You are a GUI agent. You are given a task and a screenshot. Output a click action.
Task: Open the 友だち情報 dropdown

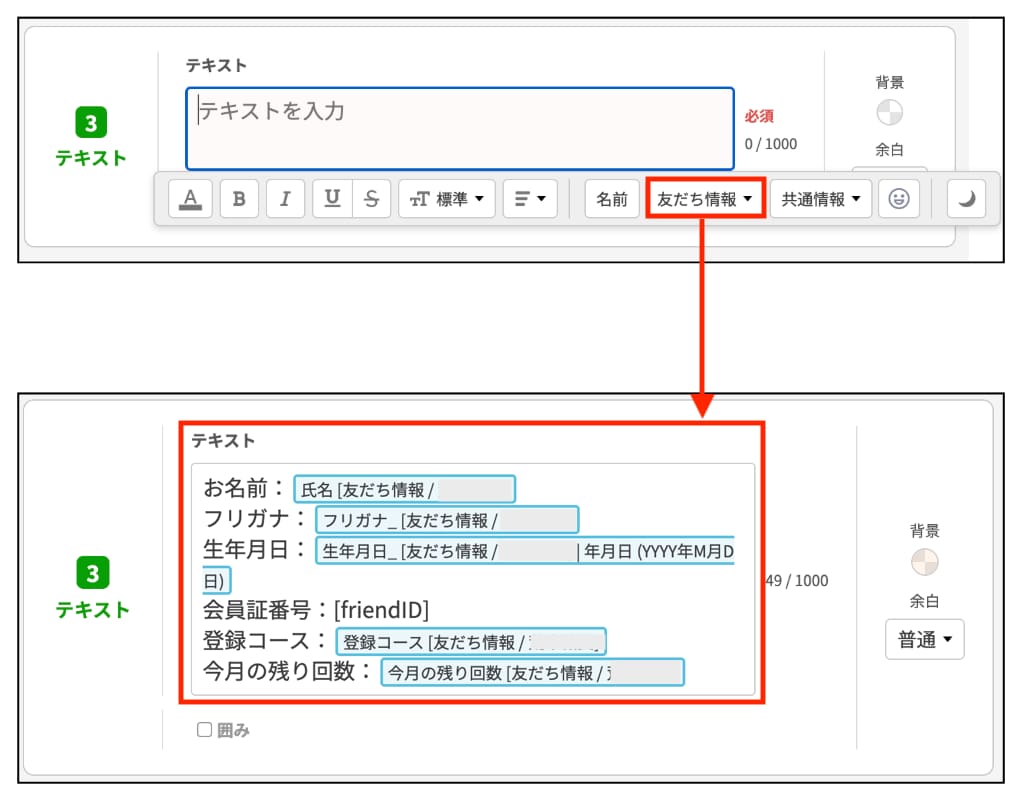click(705, 199)
